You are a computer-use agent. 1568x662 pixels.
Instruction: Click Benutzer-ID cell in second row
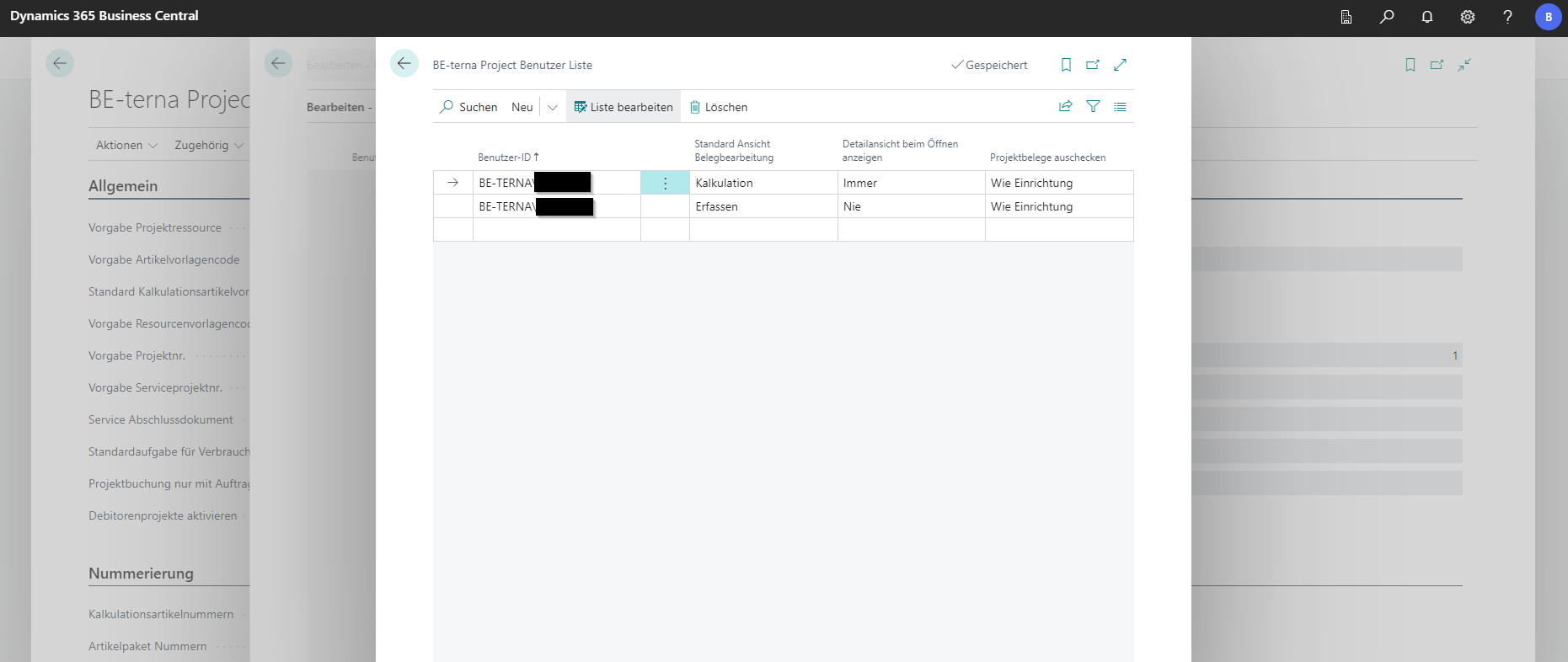pos(557,206)
